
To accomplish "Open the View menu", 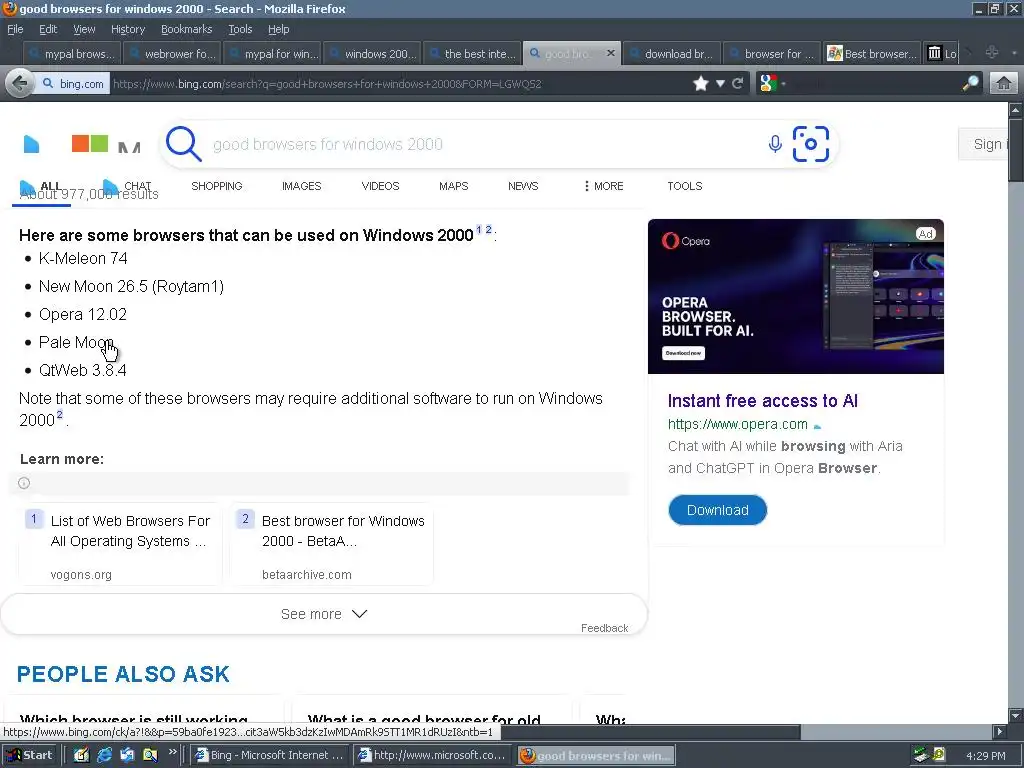I will pyautogui.click(x=84, y=29).
